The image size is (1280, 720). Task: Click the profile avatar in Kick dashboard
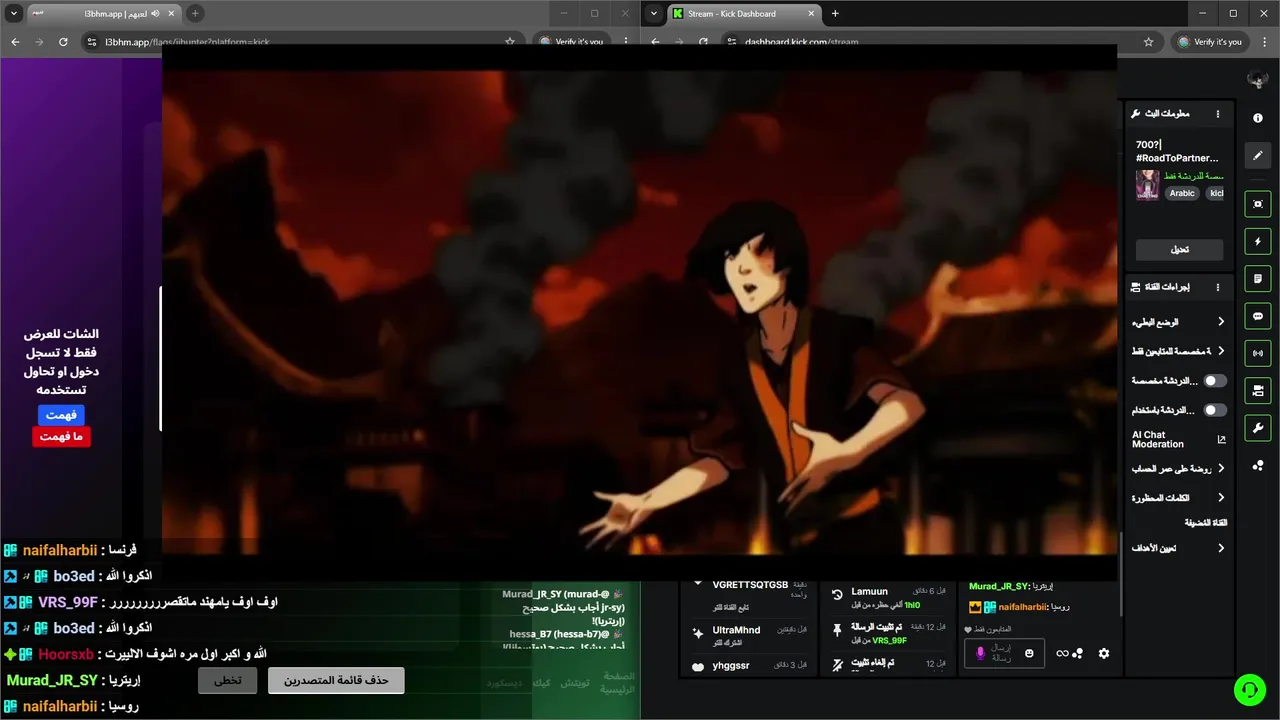click(x=1258, y=79)
